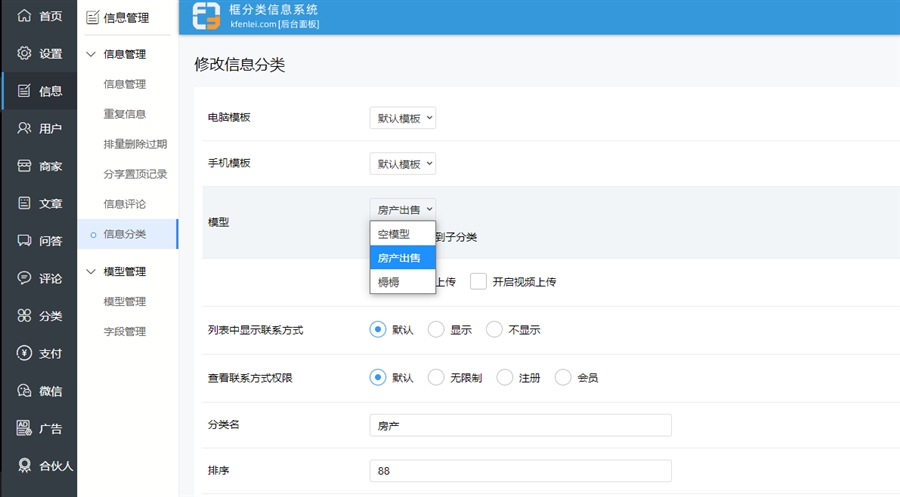
Task: Enable the video upload (开启视频上传) checkbox
Action: pyautogui.click(x=478, y=282)
